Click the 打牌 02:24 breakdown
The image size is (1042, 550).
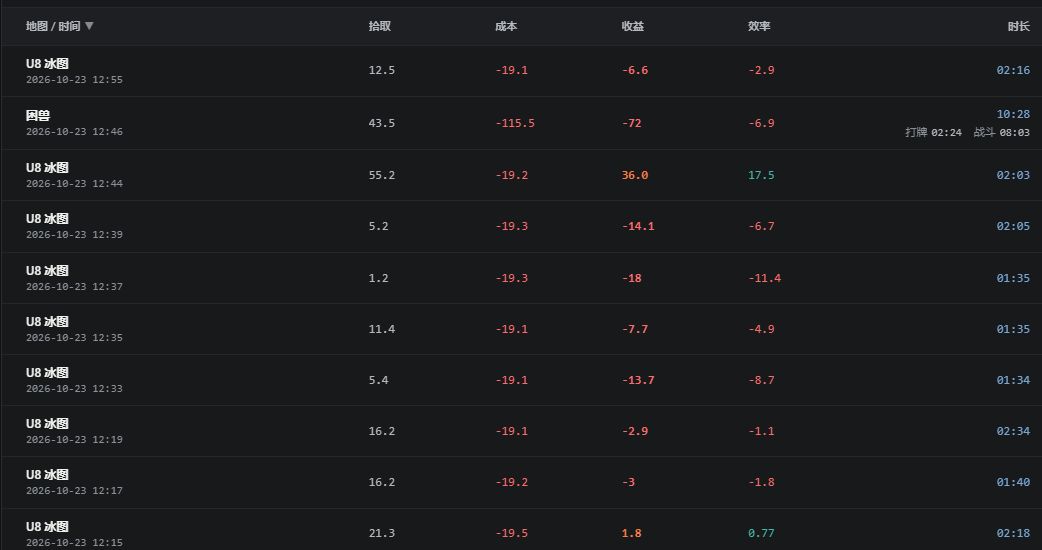[933, 132]
